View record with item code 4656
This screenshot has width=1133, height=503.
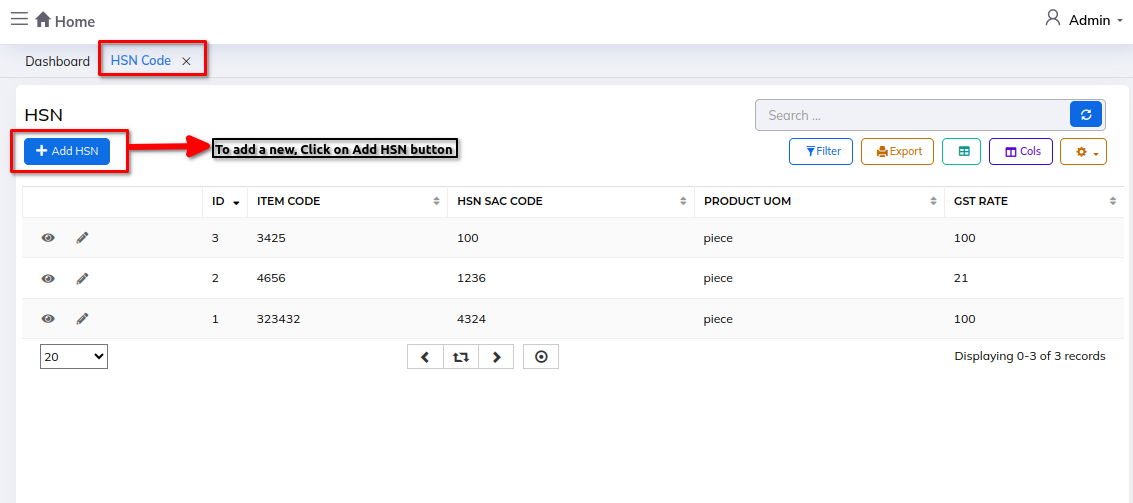pyautogui.click(x=48, y=278)
